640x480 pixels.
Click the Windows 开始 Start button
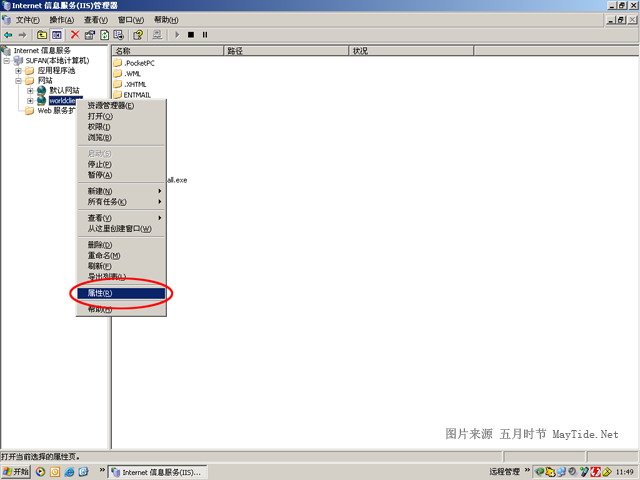pyautogui.click(x=17, y=471)
